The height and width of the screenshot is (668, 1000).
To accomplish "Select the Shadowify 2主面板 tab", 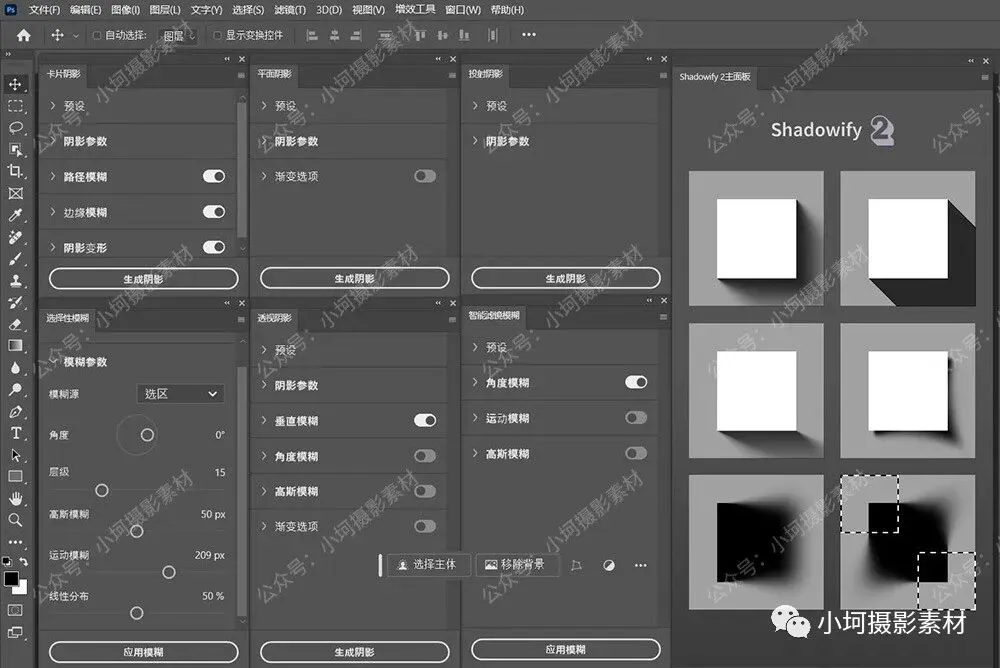I will click(715, 77).
